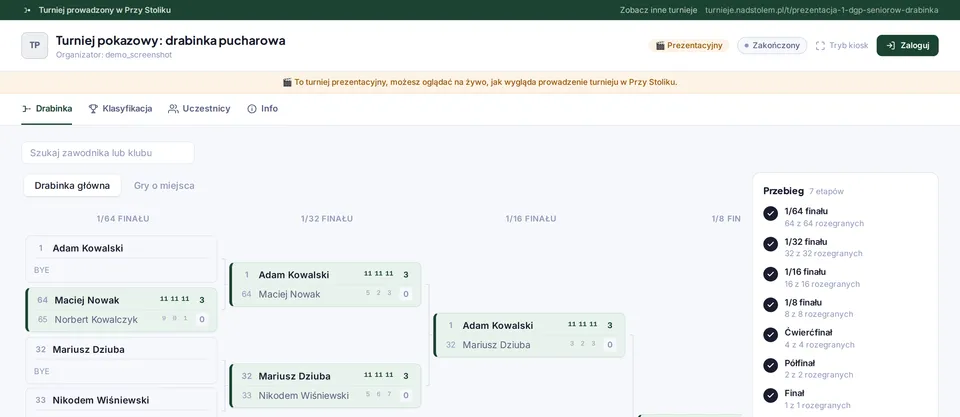Click the checkmark icon for 1/8 finału stage
The image size is (960, 417).
(x=770, y=304)
